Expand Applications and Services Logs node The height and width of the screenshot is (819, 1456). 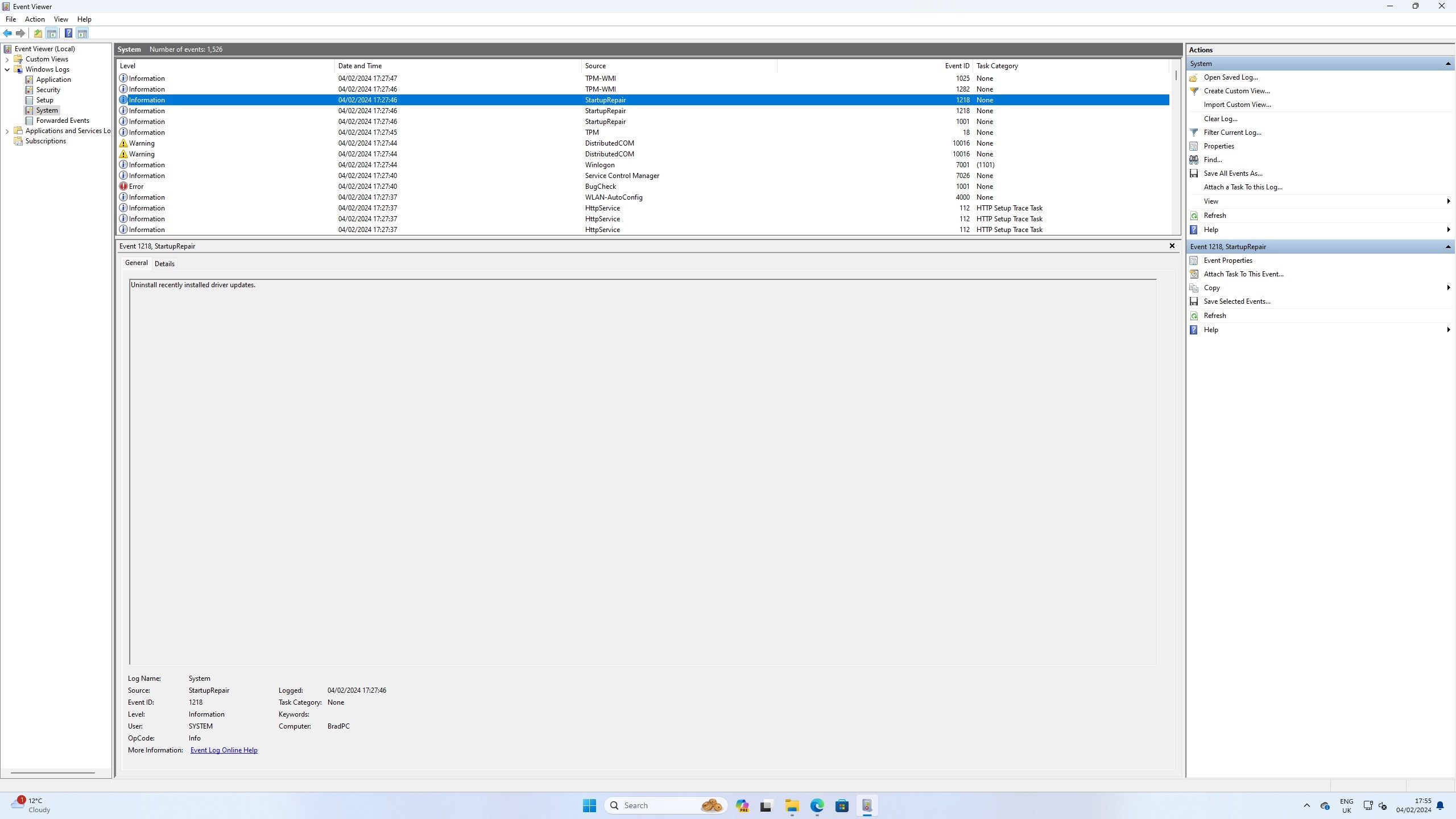7,131
